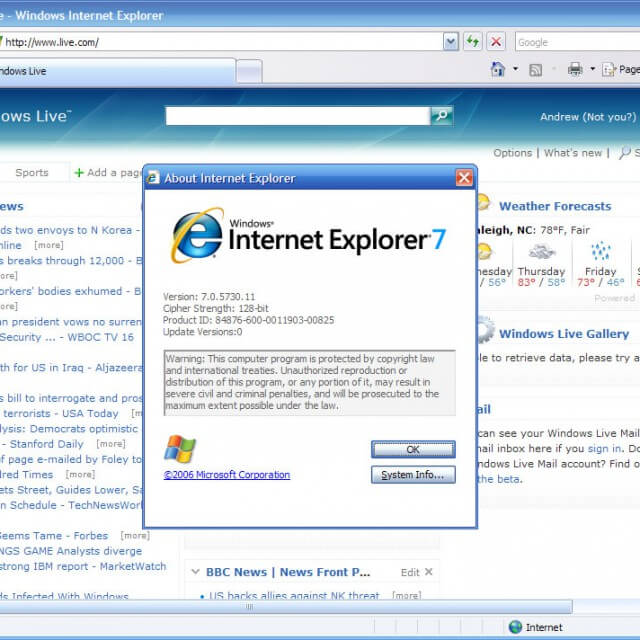Click the Google search box in toolbar

(x=578, y=42)
